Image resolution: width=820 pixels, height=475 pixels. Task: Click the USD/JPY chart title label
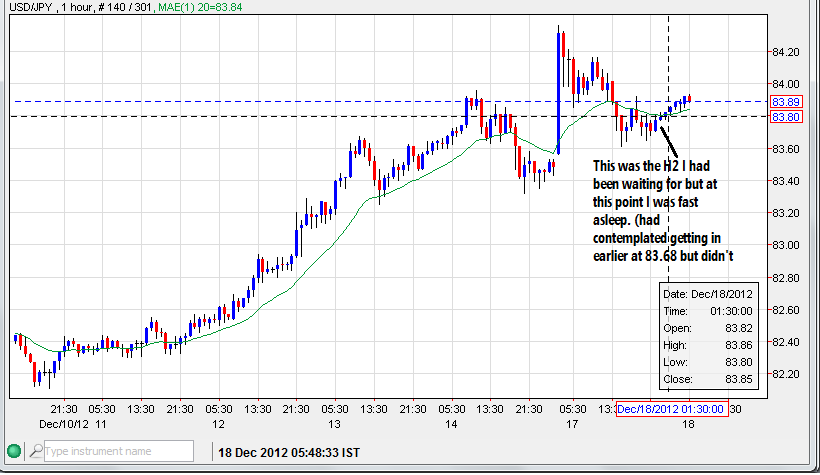pos(30,7)
